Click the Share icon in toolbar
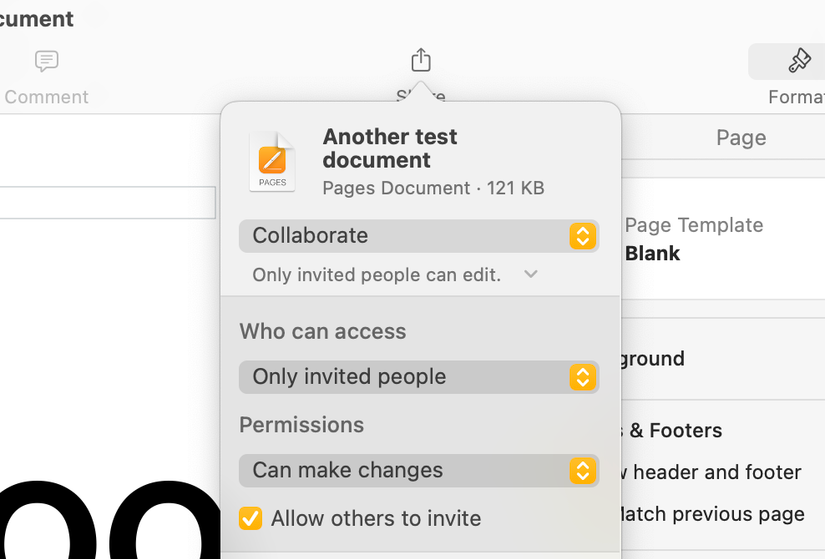 coord(421,61)
